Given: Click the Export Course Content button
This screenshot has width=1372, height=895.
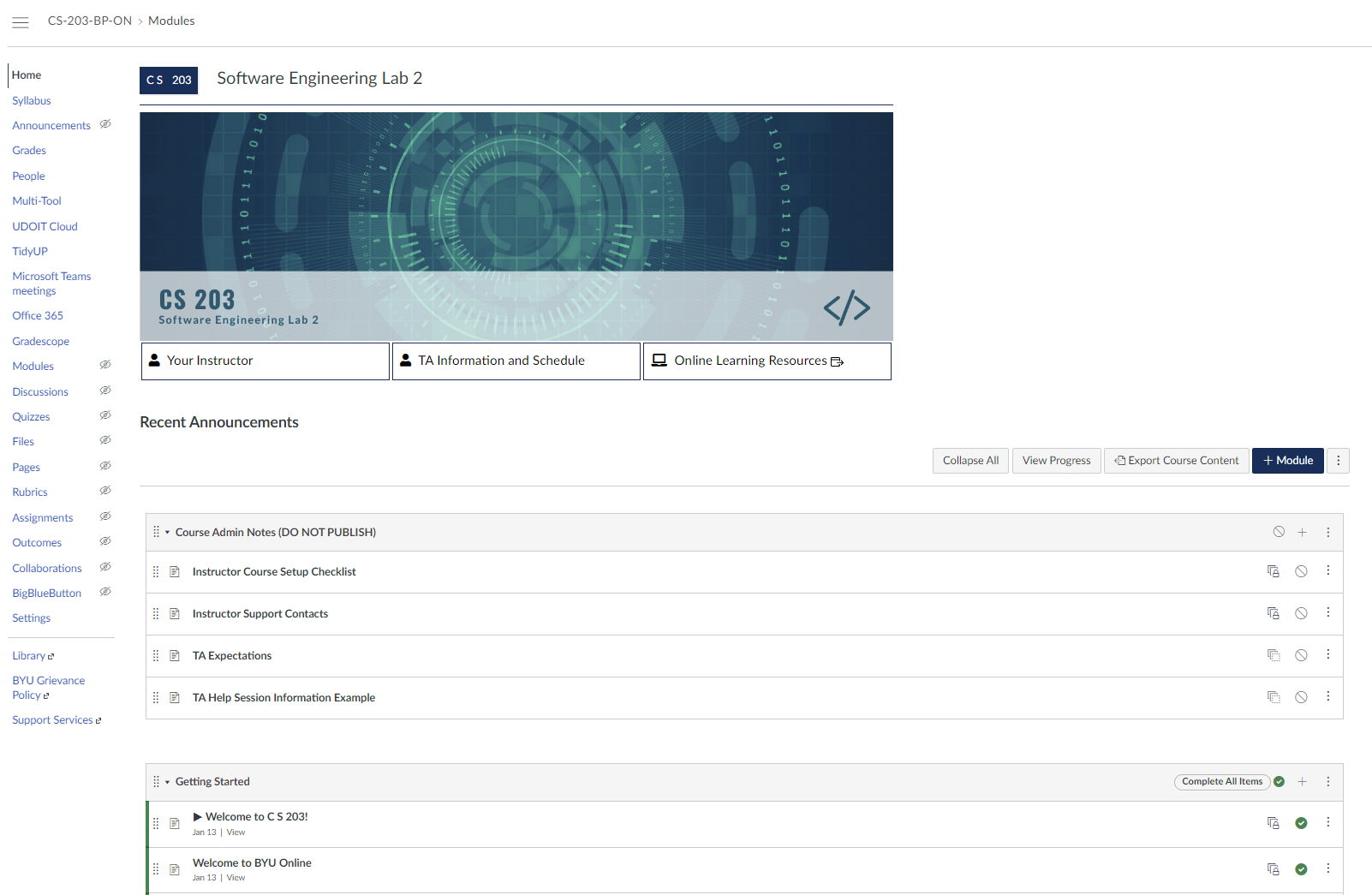Looking at the screenshot, I should click(1176, 461).
